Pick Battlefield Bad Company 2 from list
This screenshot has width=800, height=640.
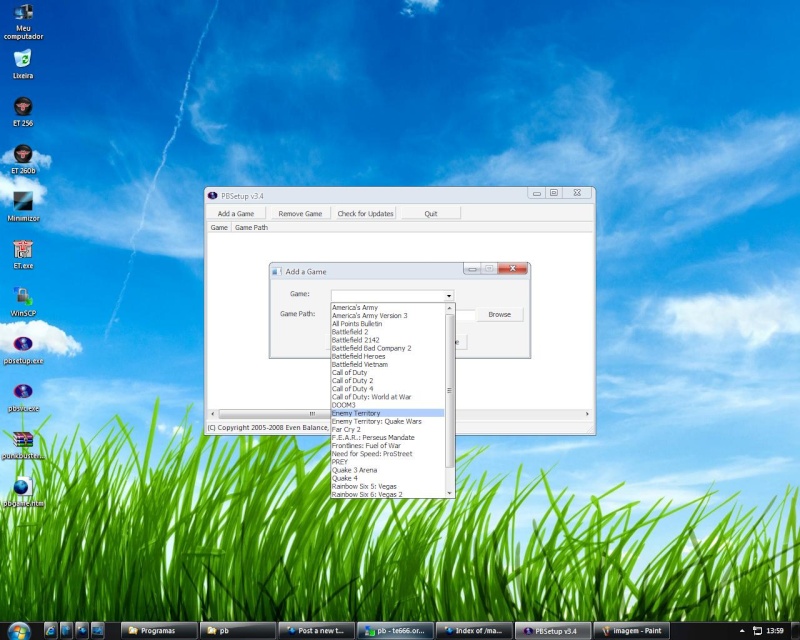[388, 348]
